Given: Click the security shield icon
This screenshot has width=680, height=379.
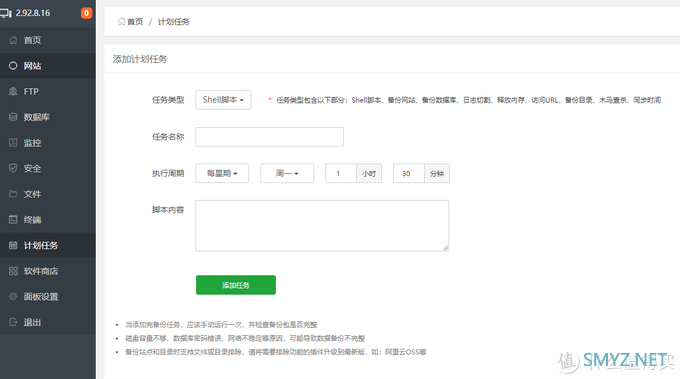Looking at the screenshot, I should (x=13, y=168).
